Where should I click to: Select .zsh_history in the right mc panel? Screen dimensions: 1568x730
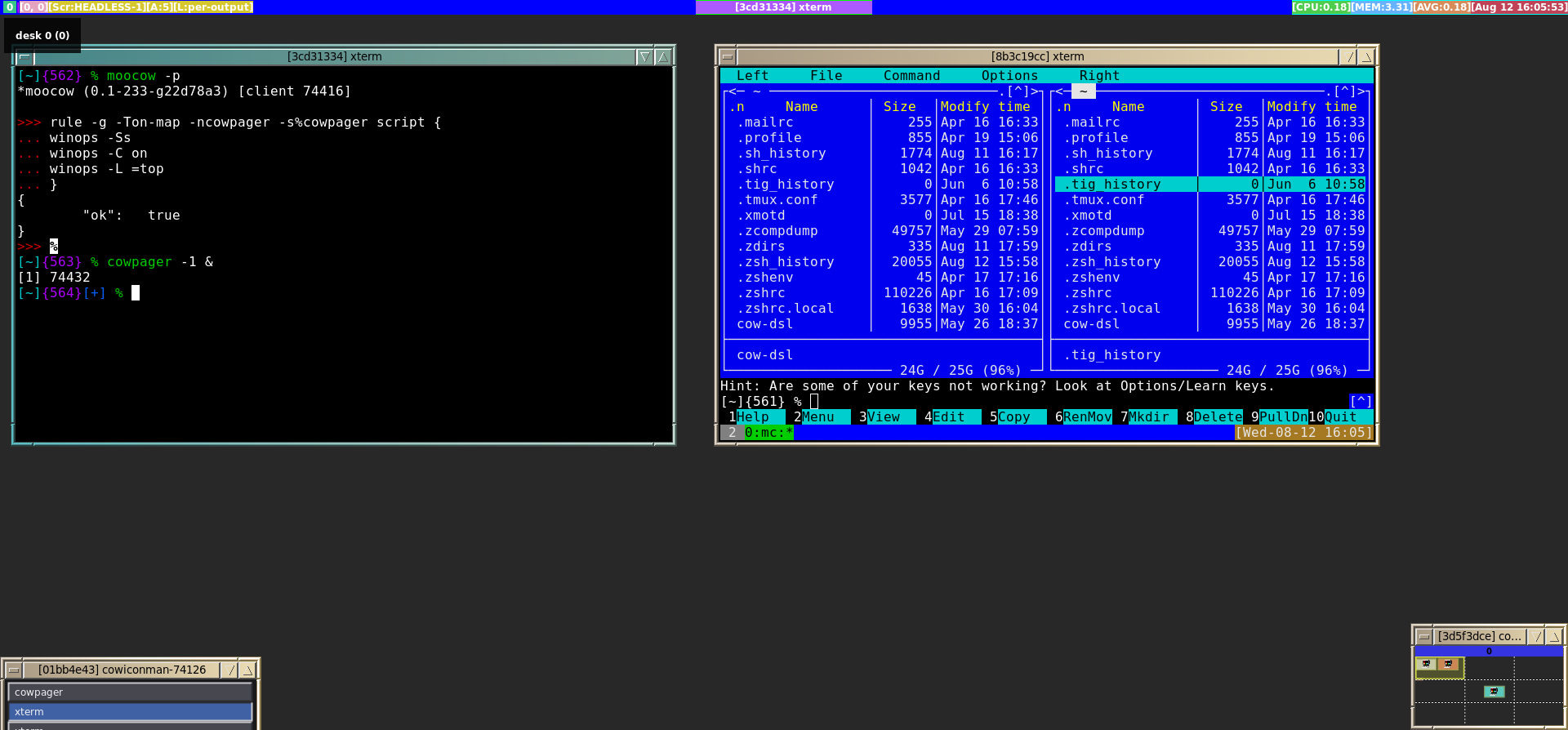(1209, 262)
